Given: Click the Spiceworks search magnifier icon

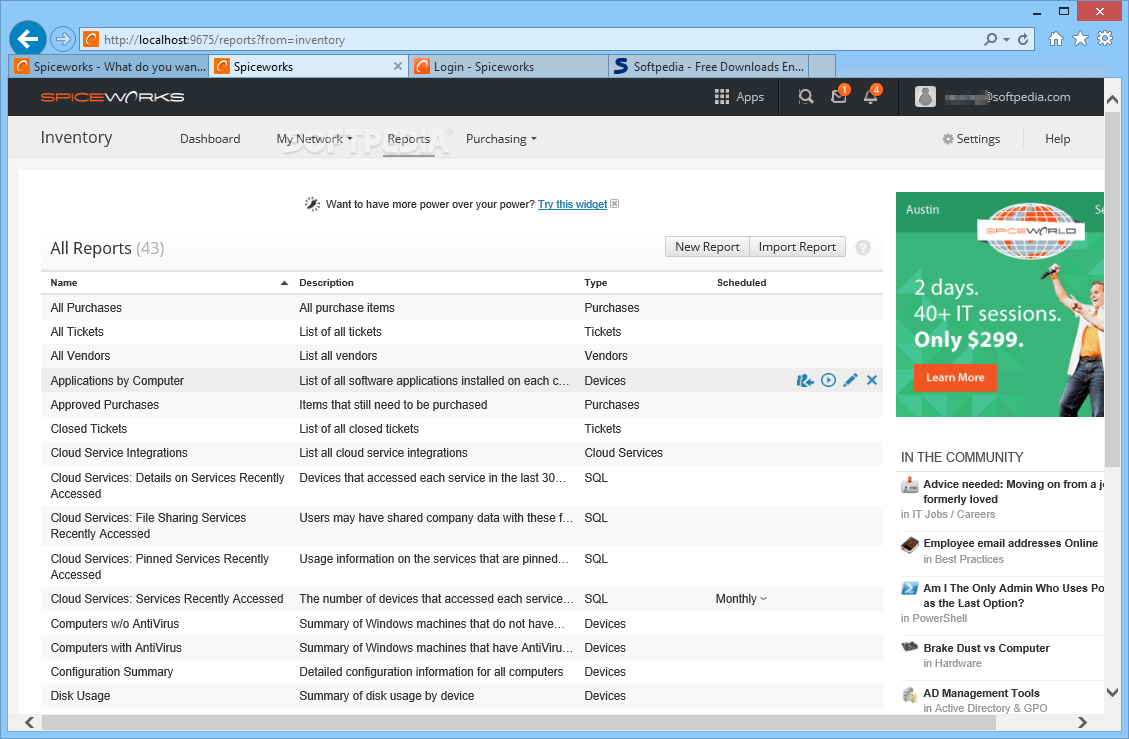Looking at the screenshot, I should 806,97.
